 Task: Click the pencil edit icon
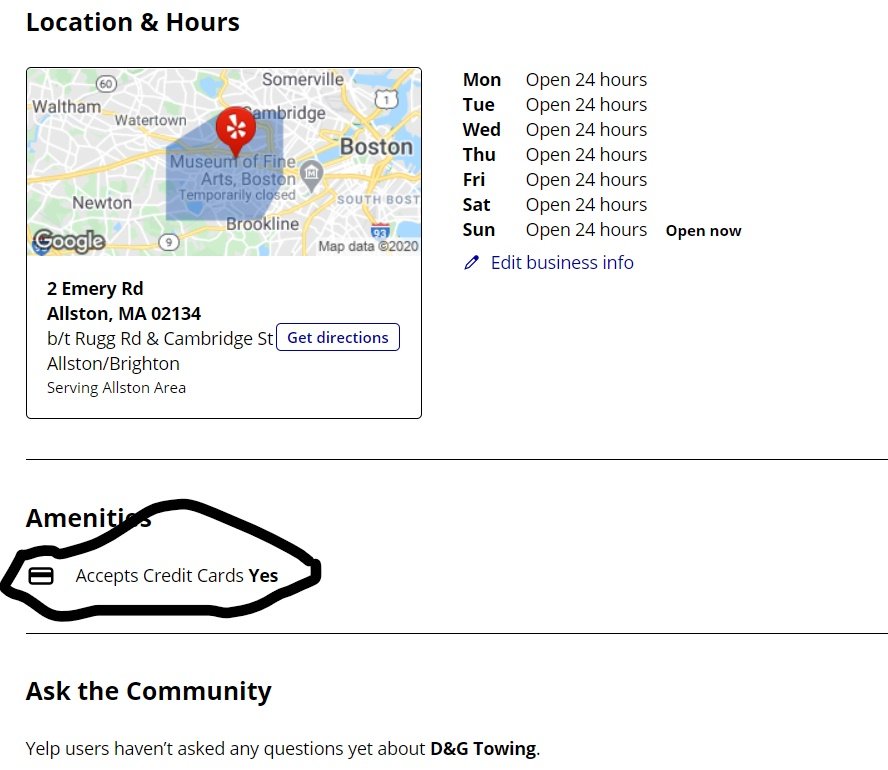(472, 263)
